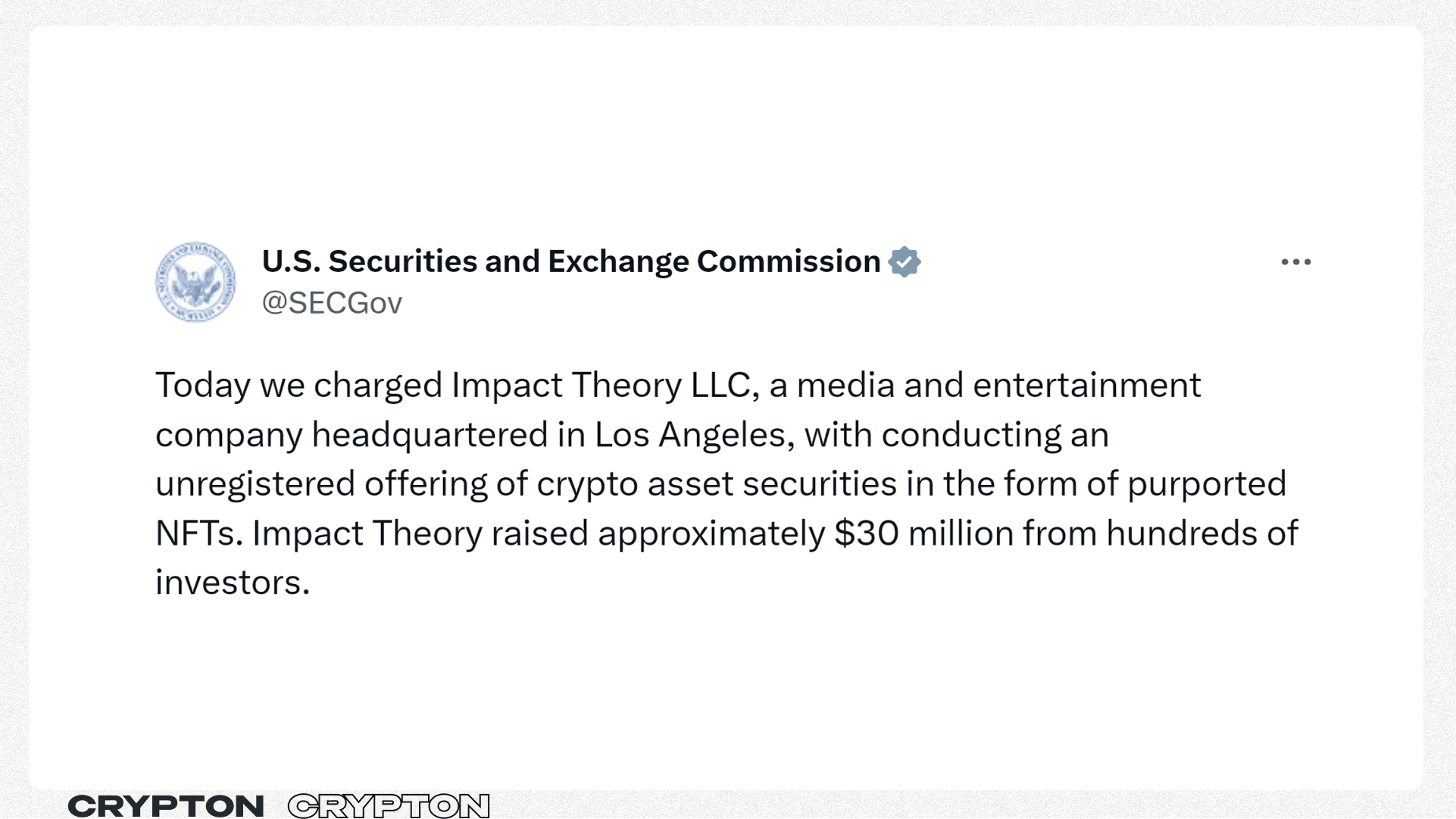Click the blue verified checkmark badge

pos(905,261)
